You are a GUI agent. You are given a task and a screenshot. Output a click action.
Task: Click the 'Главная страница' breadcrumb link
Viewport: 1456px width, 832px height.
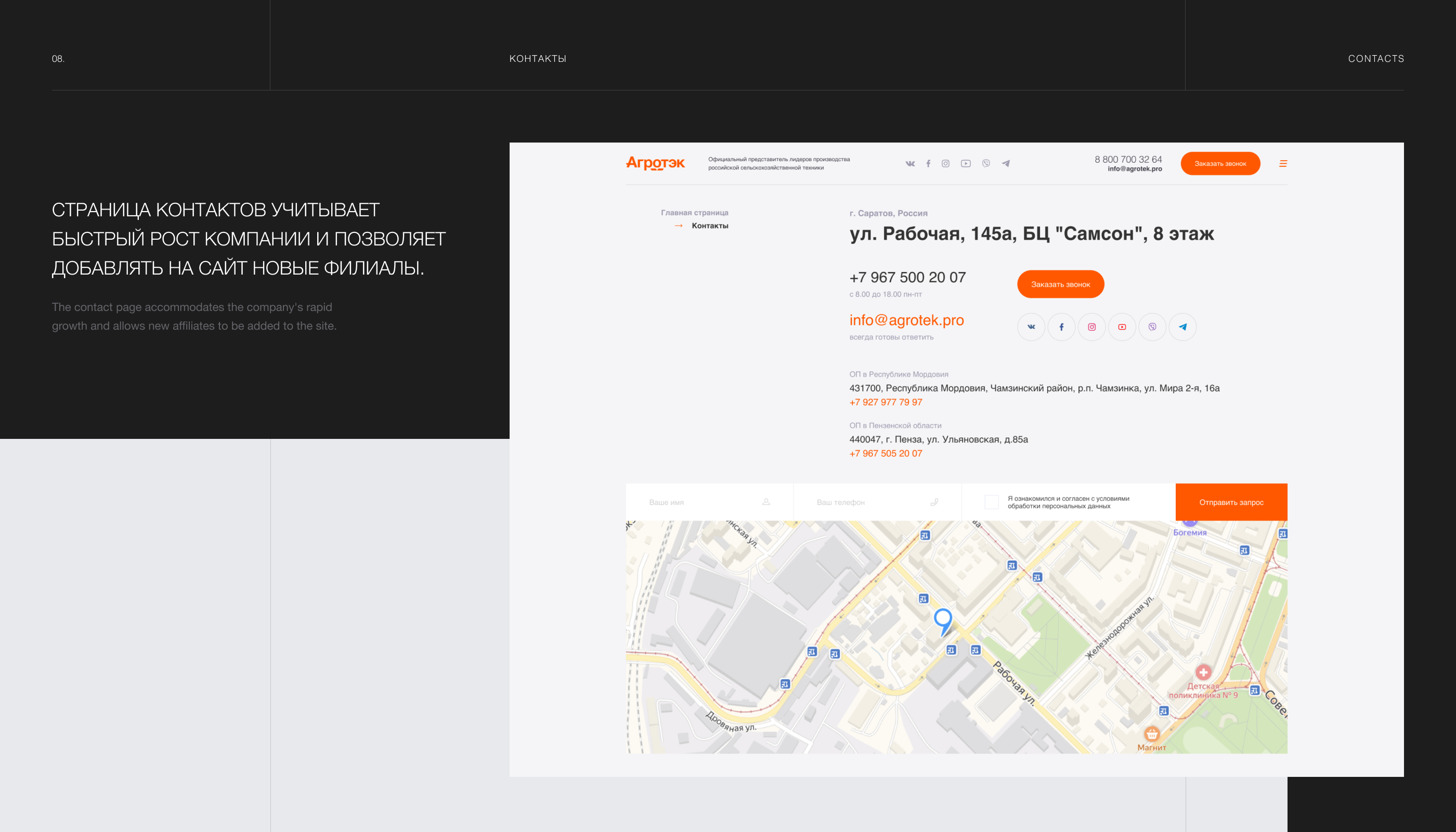(x=694, y=213)
